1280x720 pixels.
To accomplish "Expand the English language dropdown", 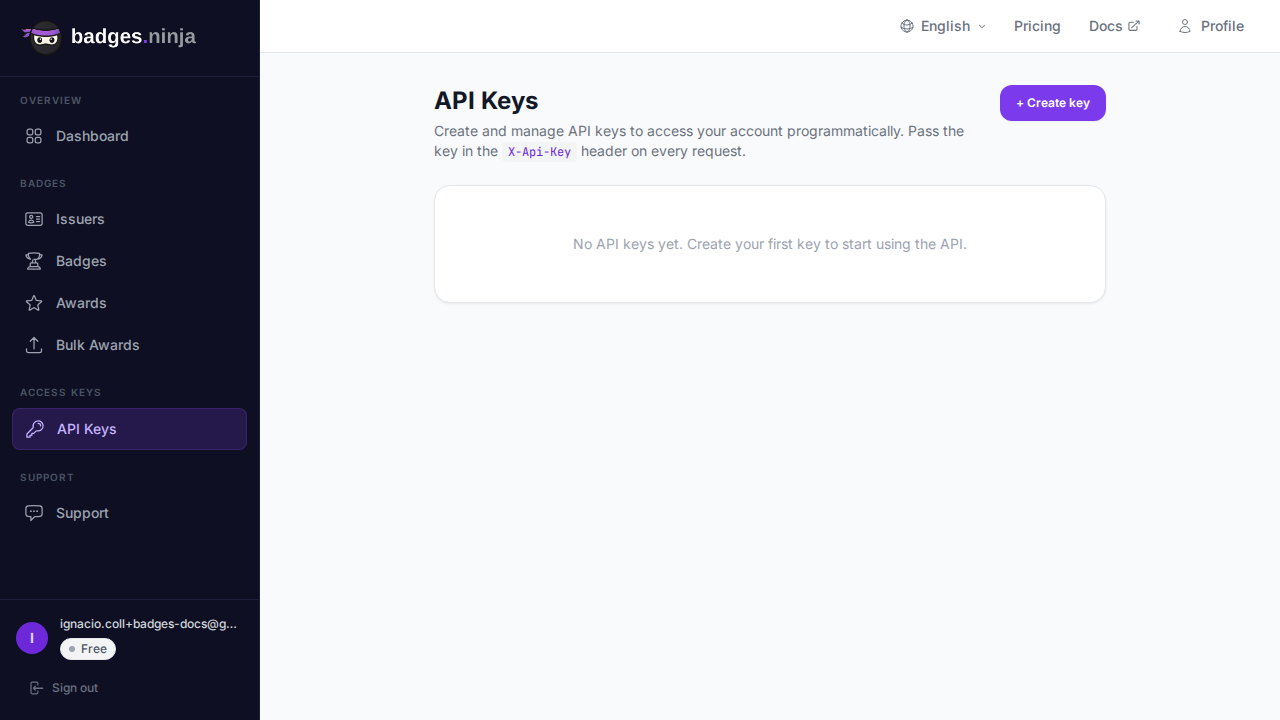I will coord(943,26).
